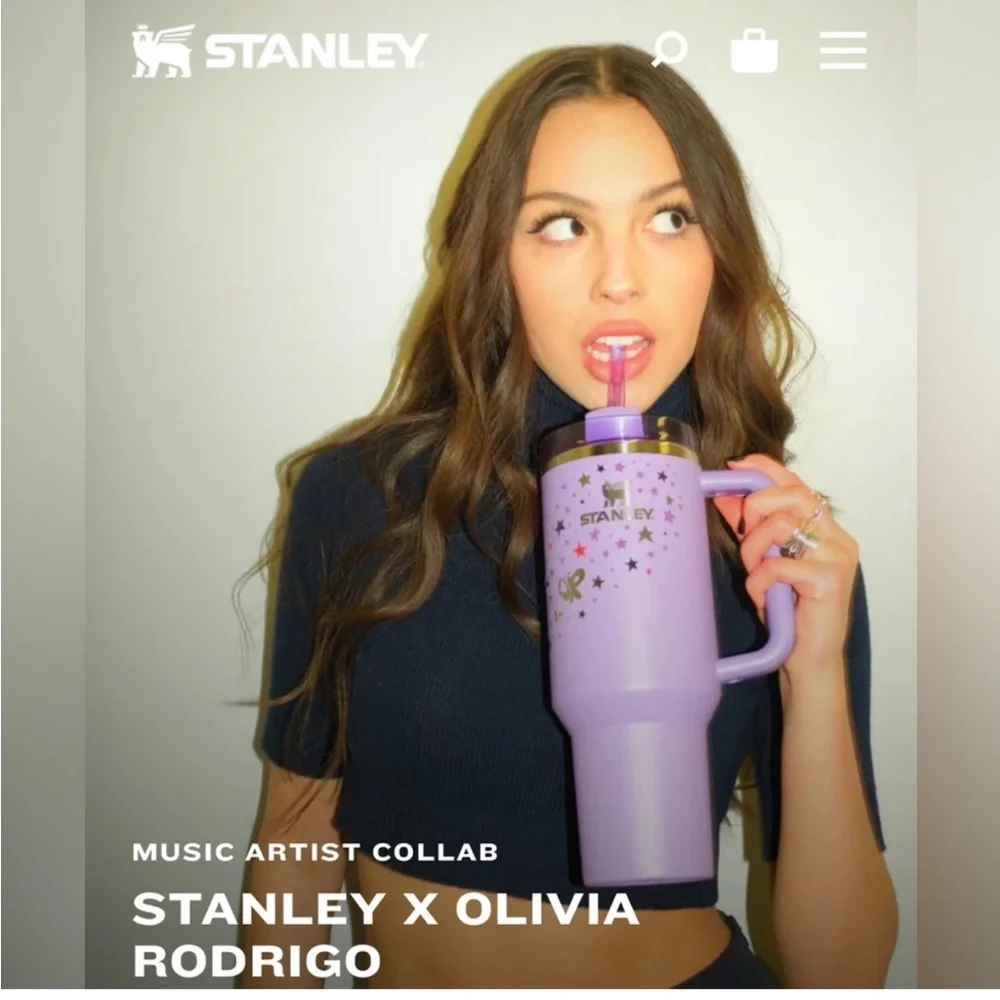Open the shopping bag cart icon
The height and width of the screenshot is (1000, 1000).
(x=754, y=50)
